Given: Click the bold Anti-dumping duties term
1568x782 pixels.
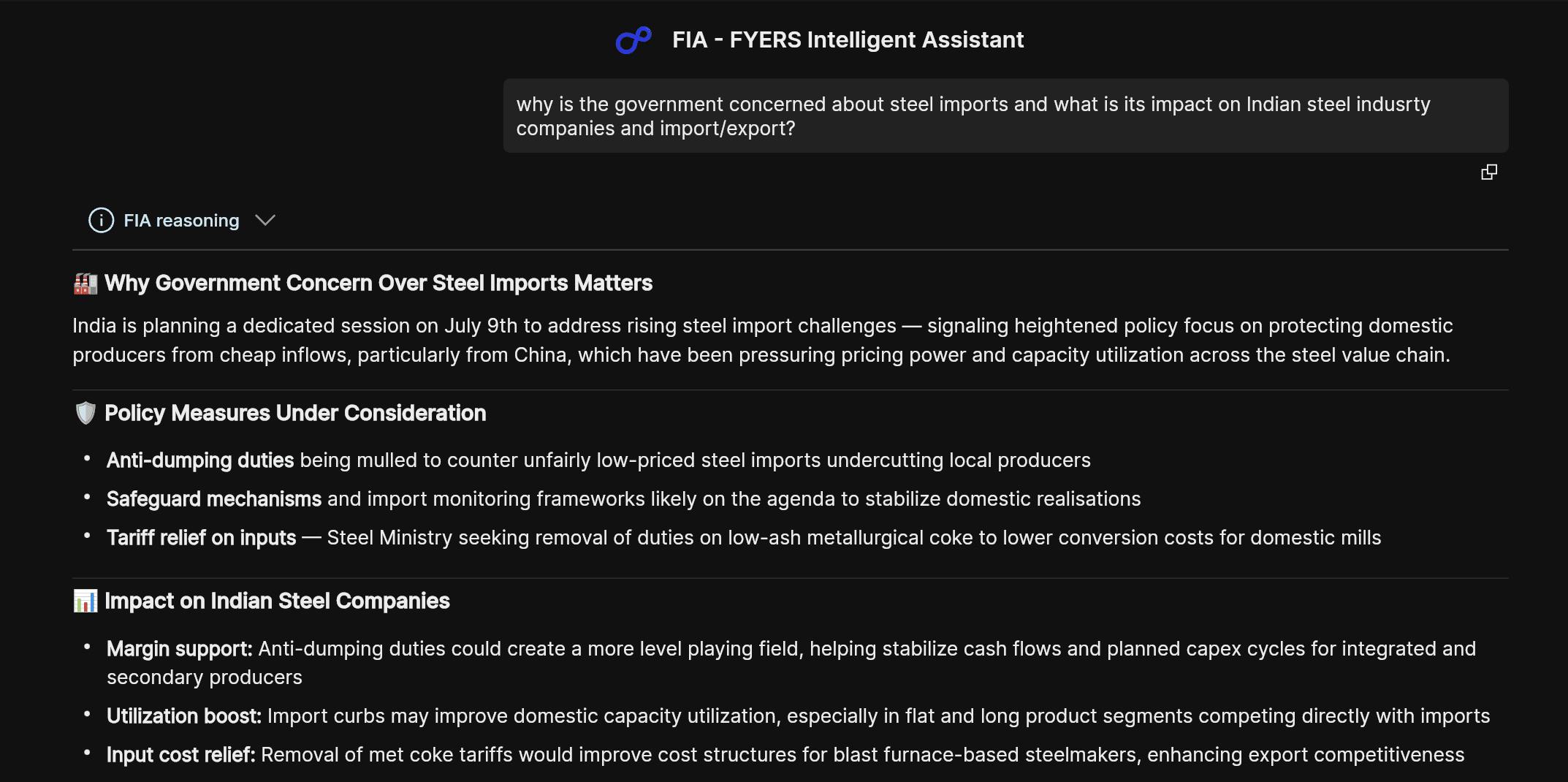Looking at the screenshot, I should click(200, 460).
